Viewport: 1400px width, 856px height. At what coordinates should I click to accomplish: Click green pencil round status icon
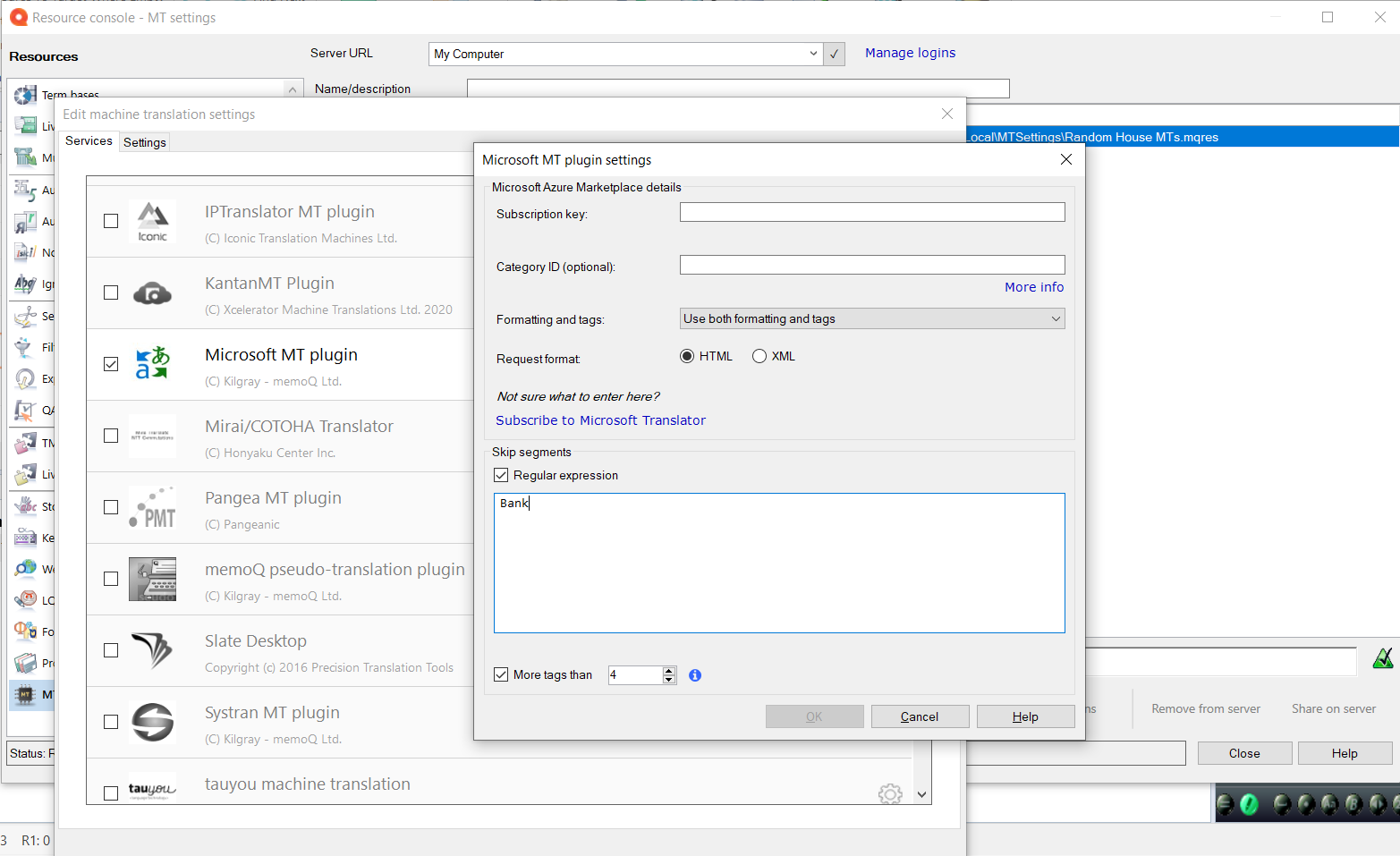(x=1250, y=804)
